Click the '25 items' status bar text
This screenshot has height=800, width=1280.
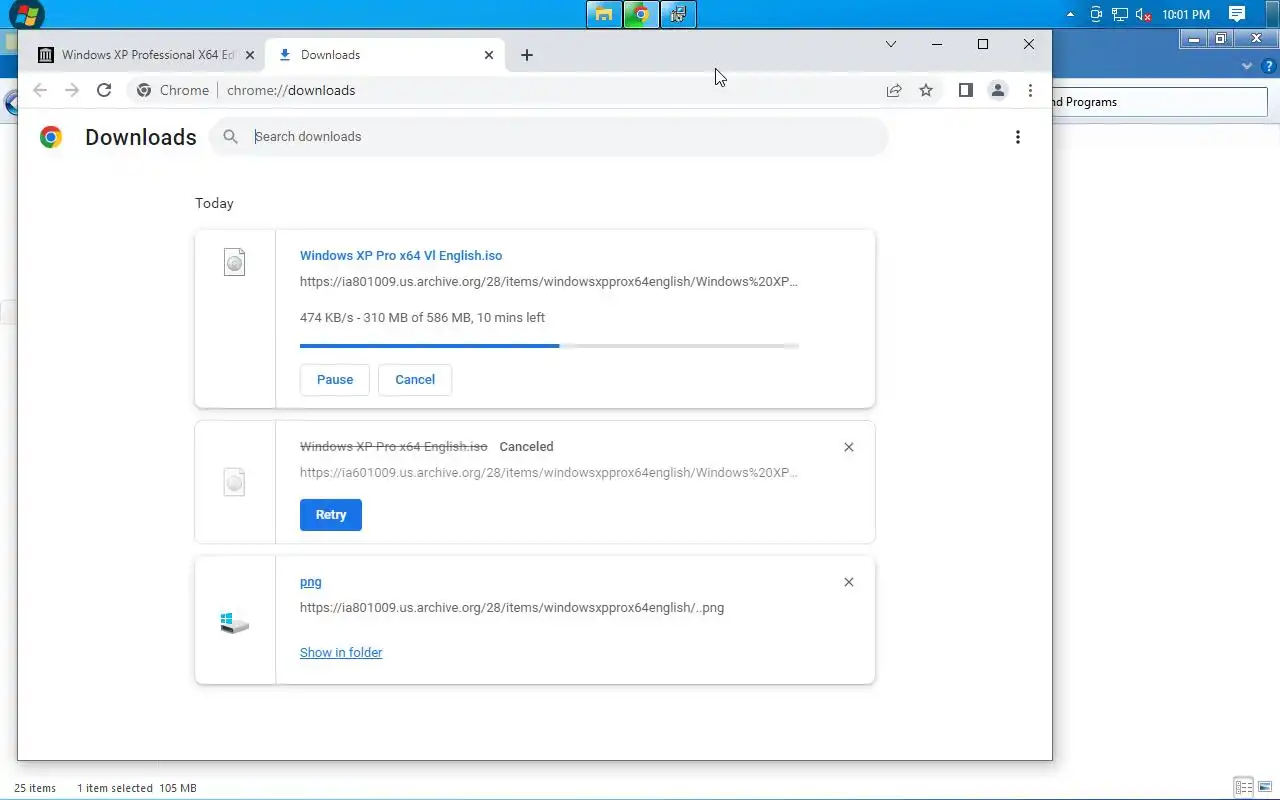click(x=35, y=788)
